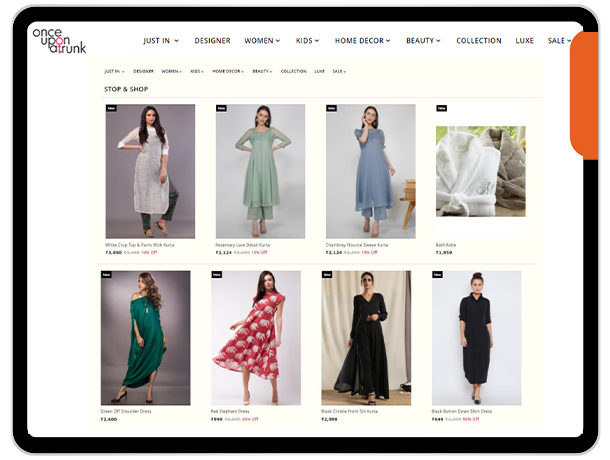Image resolution: width=610 pixels, height=460 pixels.
Task: Click the New badge on the Black Crinkle Kurta photo
Action: click(x=327, y=275)
